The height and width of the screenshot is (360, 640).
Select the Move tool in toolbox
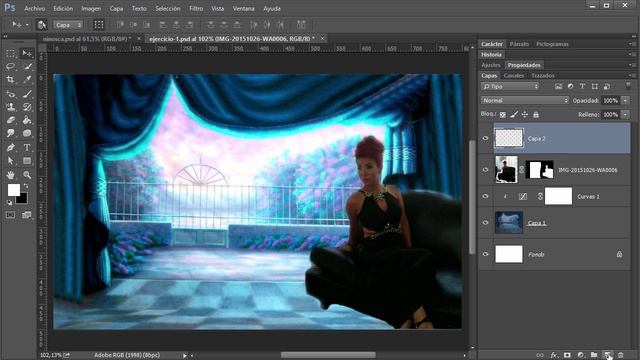click(27, 53)
